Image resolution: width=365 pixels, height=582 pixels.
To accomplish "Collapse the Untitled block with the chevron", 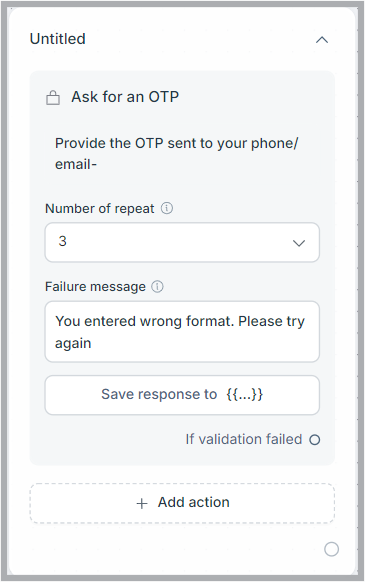I will [322, 39].
